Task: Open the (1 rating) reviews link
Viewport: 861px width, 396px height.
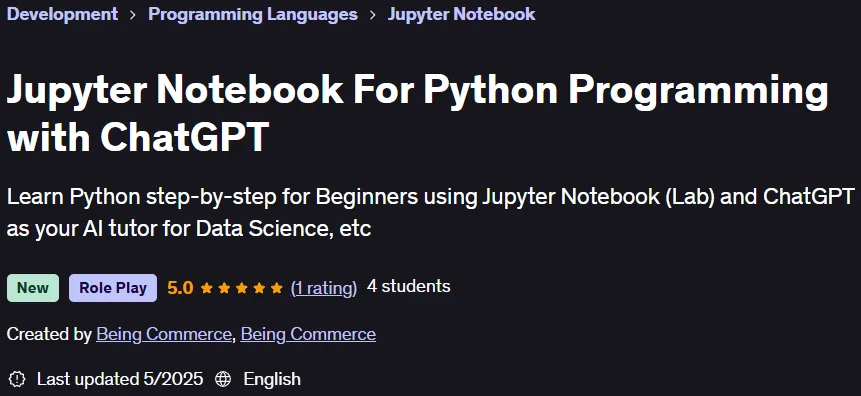Action: [x=323, y=288]
